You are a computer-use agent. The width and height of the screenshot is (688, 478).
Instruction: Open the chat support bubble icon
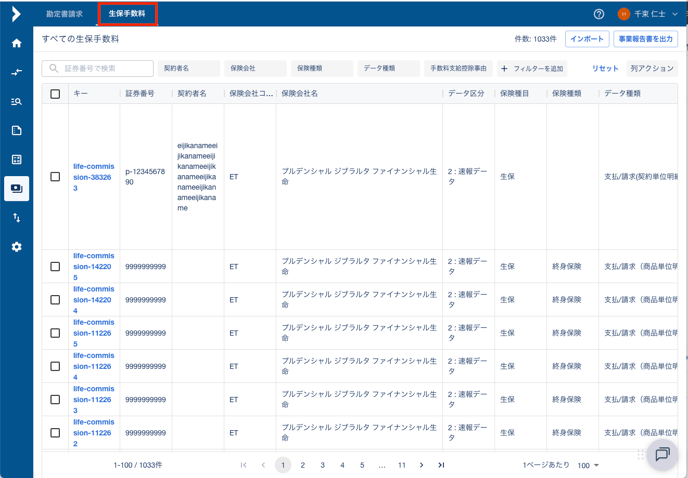click(x=661, y=454)
